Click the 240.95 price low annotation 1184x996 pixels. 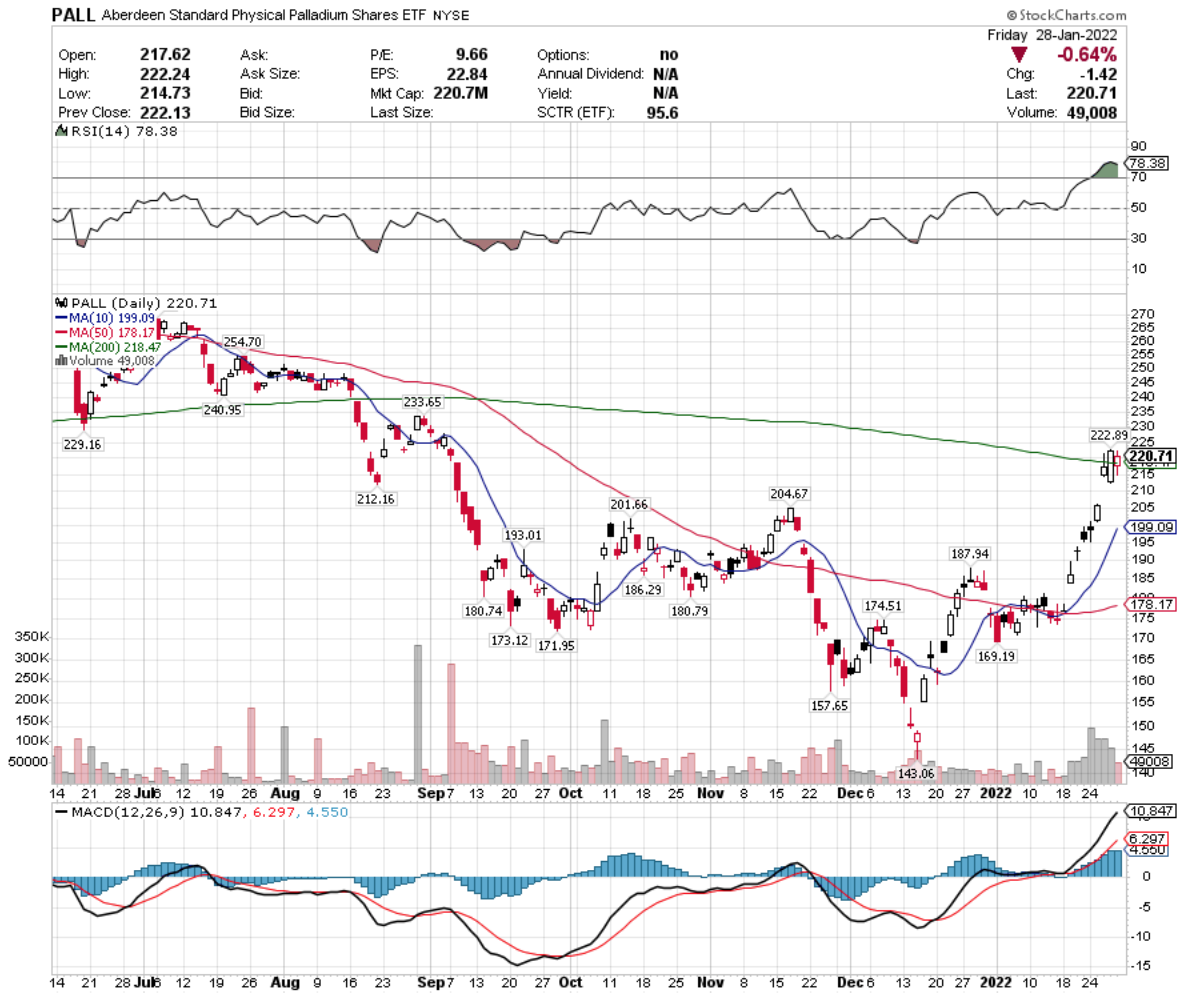(x=222, y=410)
